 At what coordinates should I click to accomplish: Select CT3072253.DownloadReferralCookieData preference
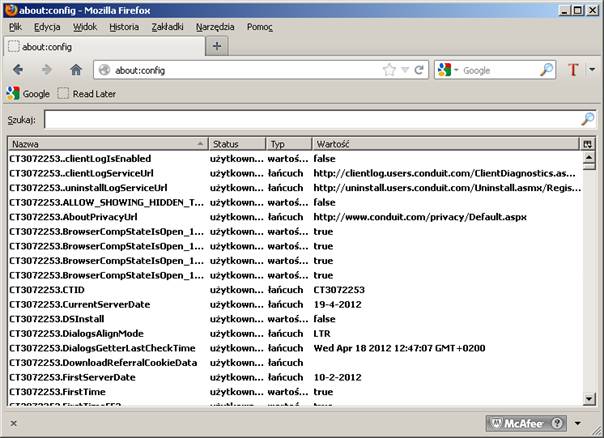[x=295, y=363]
